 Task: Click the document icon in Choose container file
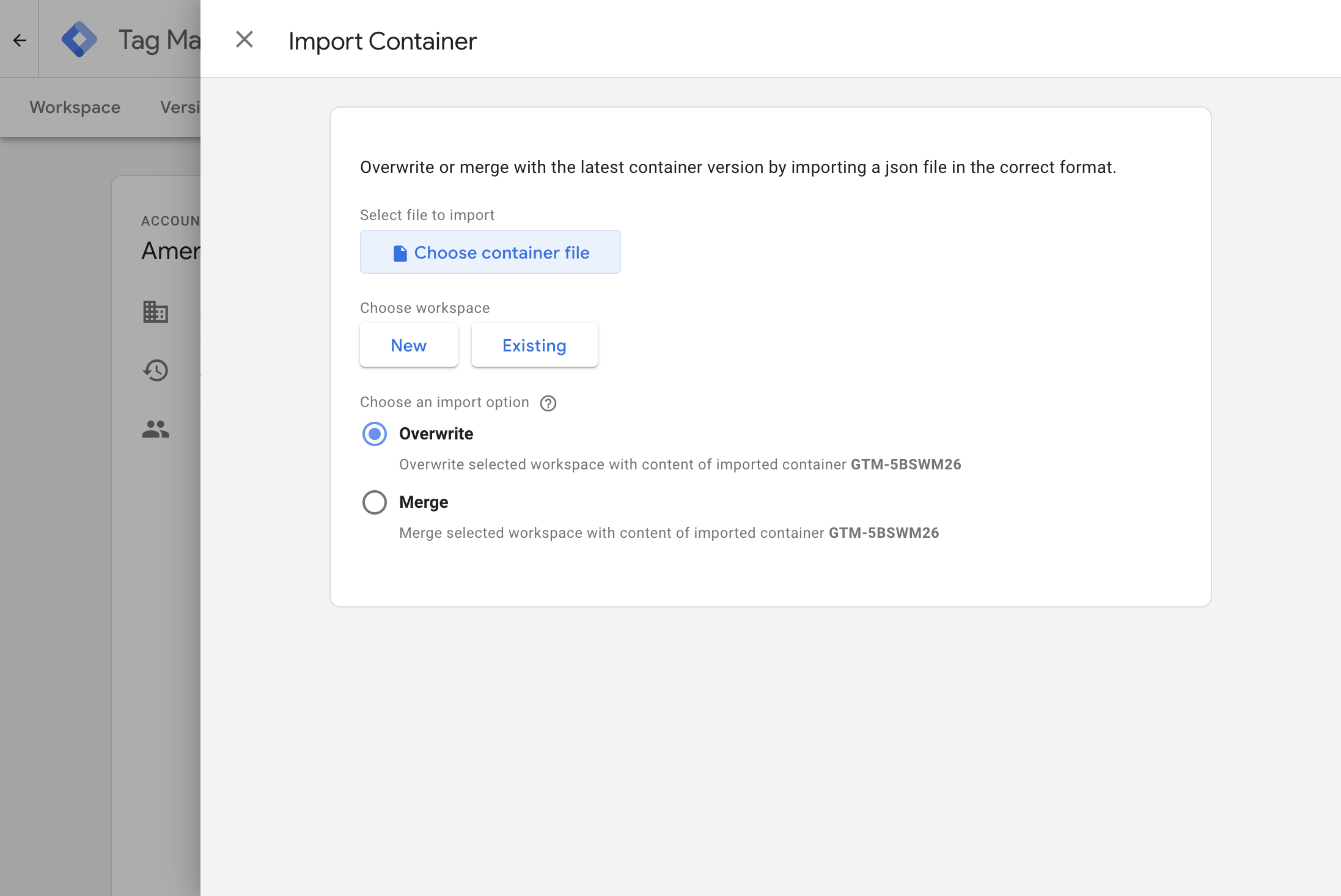400,253
